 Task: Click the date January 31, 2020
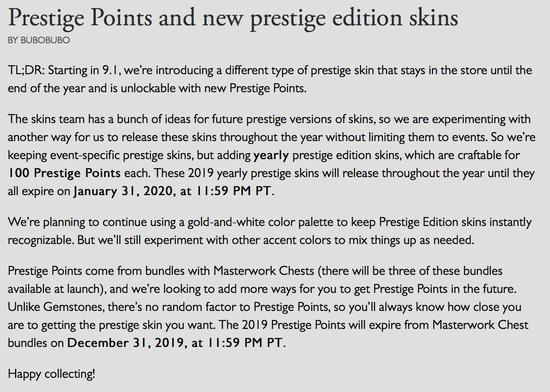(x=123, y=191)
